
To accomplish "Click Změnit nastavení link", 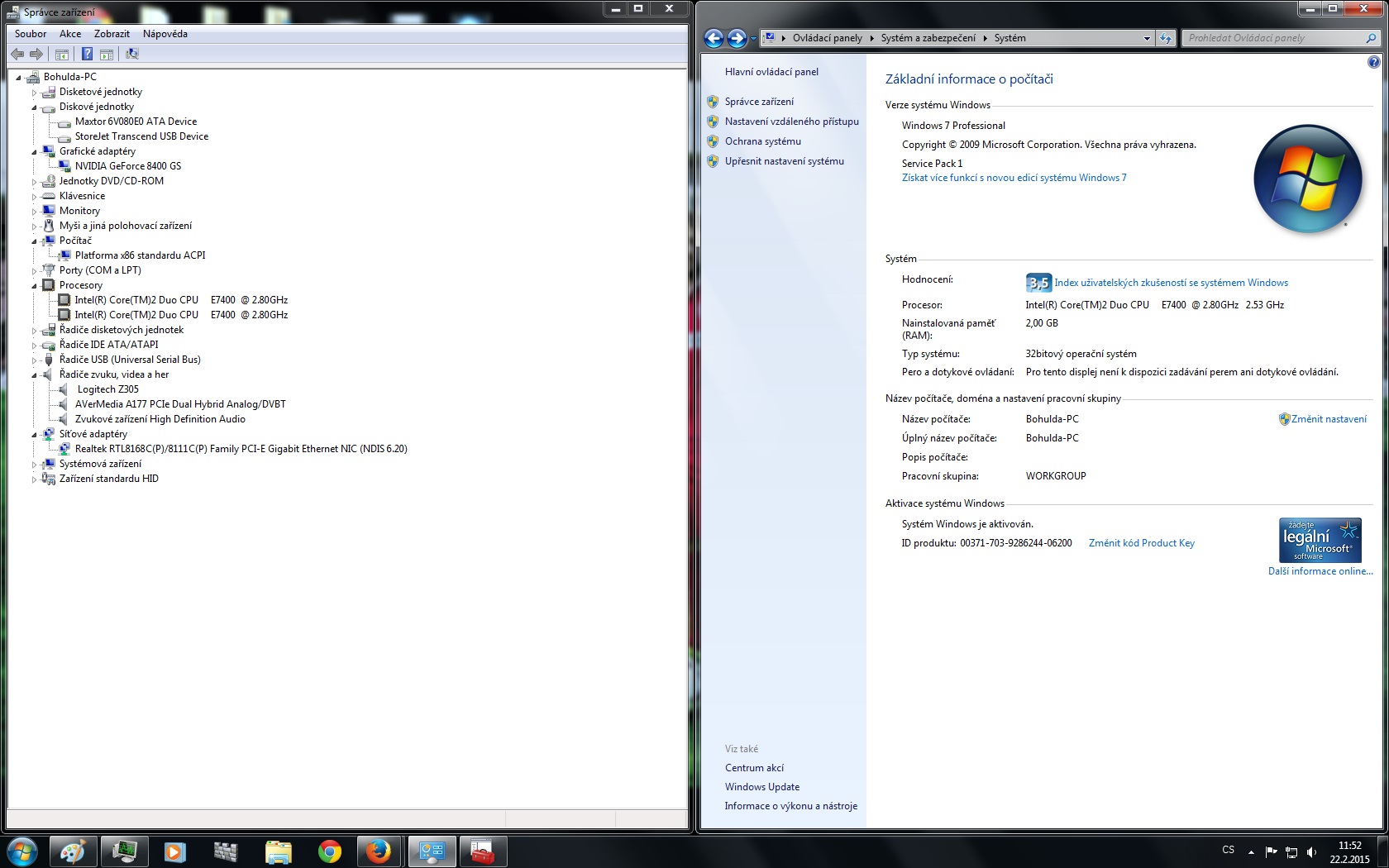I will [1329, 419].
